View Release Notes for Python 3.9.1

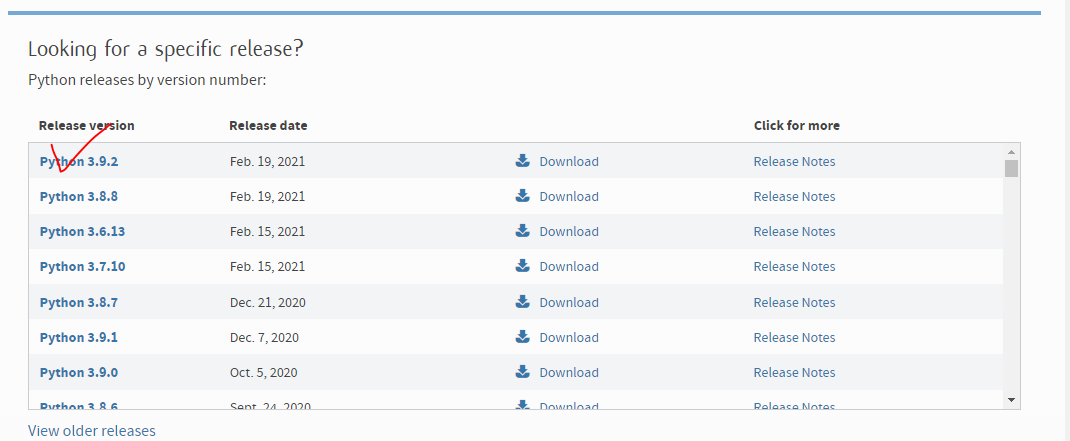click(x=794, y=337)
